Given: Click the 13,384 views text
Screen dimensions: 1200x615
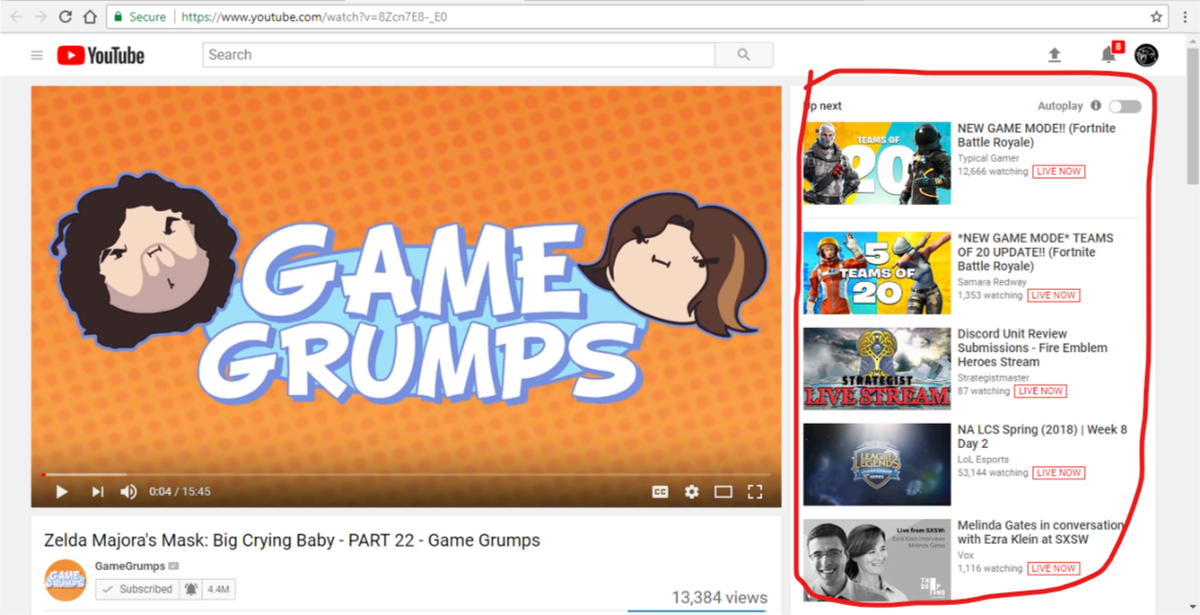Looking at the screenshot, I should pos(720,597).
